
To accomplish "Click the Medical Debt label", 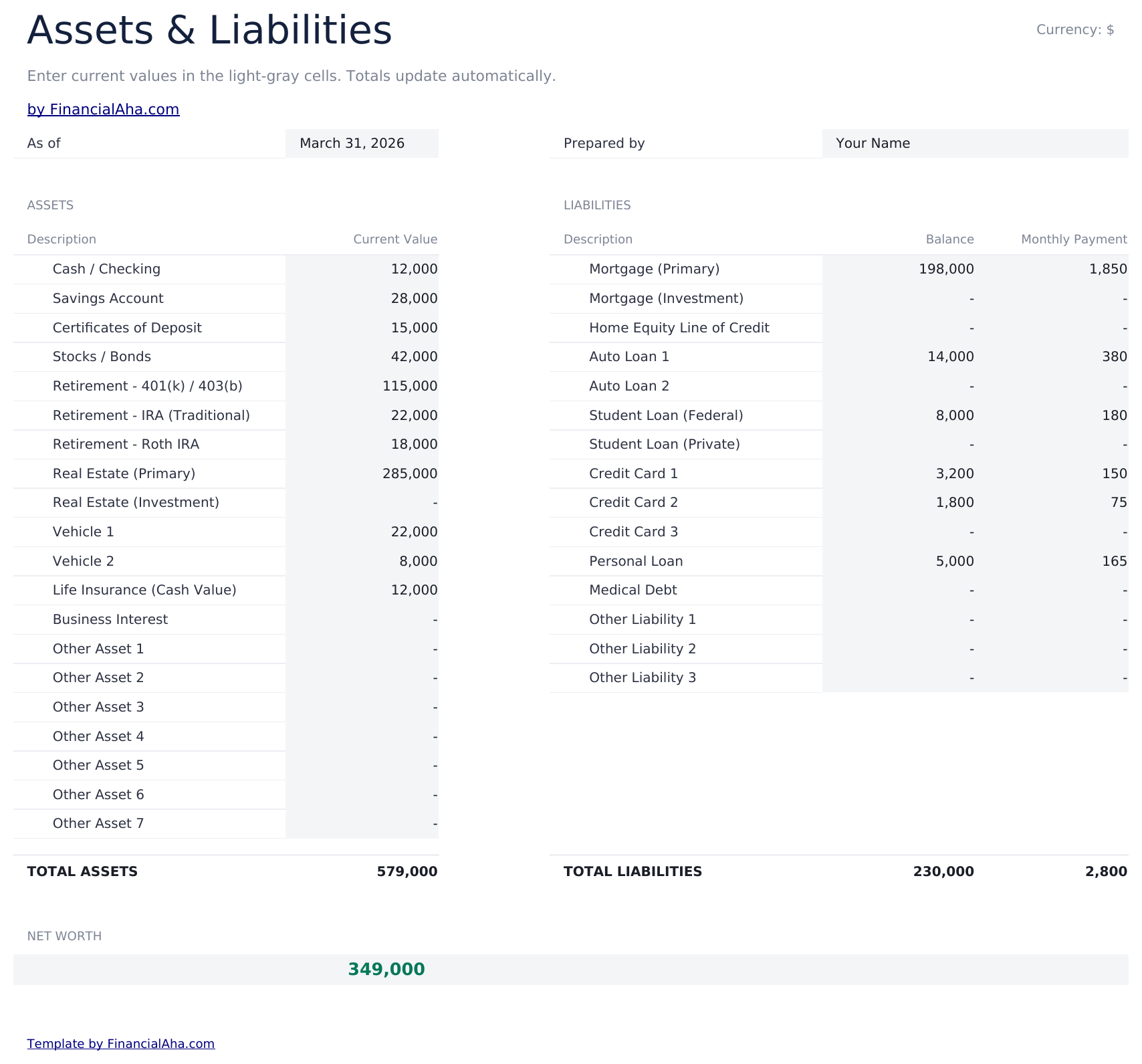I will [633, 590].
